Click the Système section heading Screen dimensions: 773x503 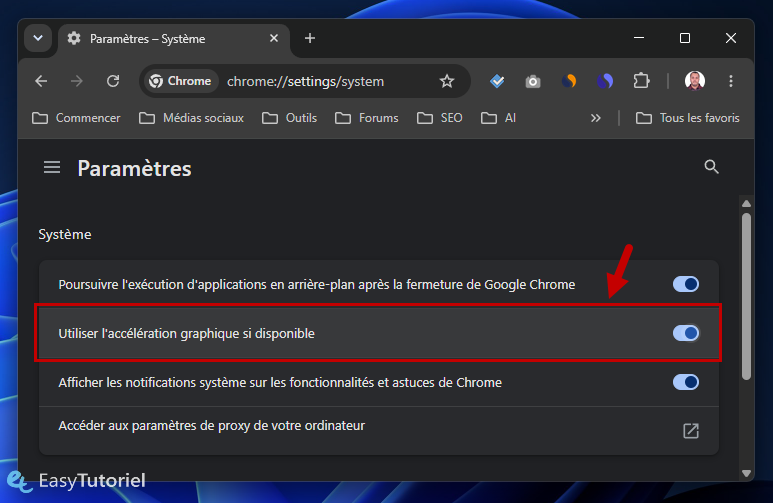[65, 234]
